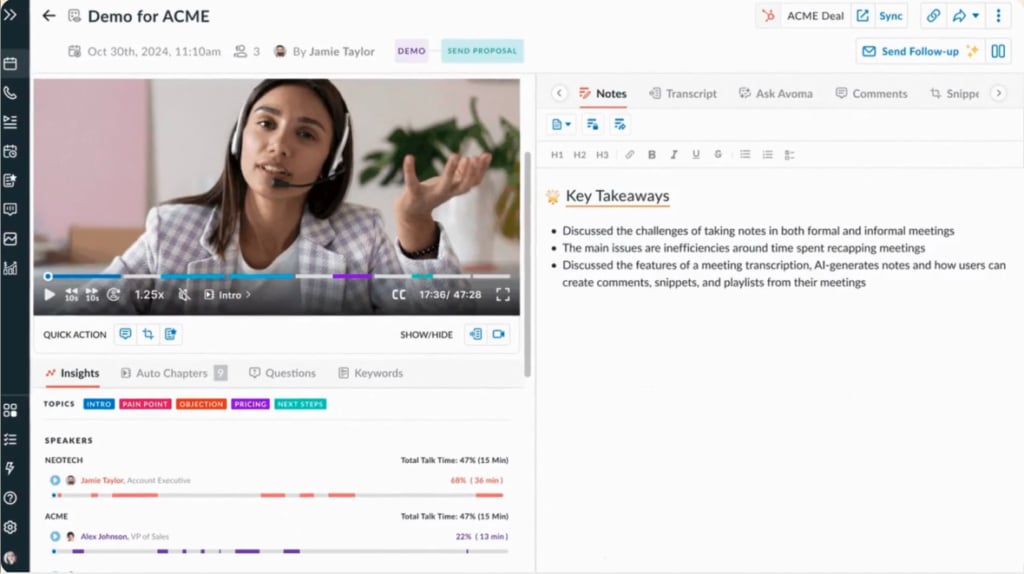The height and width of the screenshot is (574, 1024).
Task: Toggle closed captions on the video
Action: pos(398,295)
